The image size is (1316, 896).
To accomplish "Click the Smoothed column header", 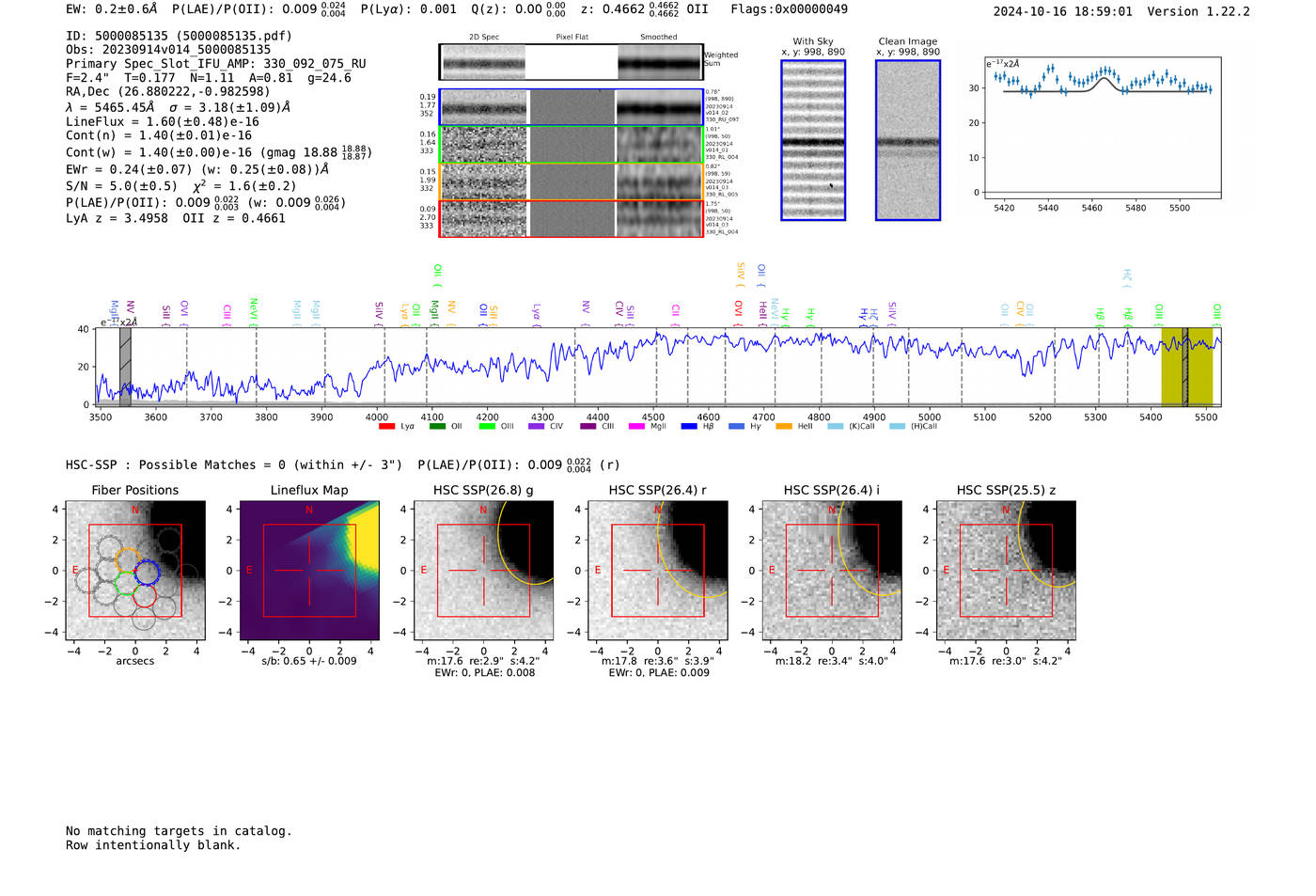I will 658,38.
